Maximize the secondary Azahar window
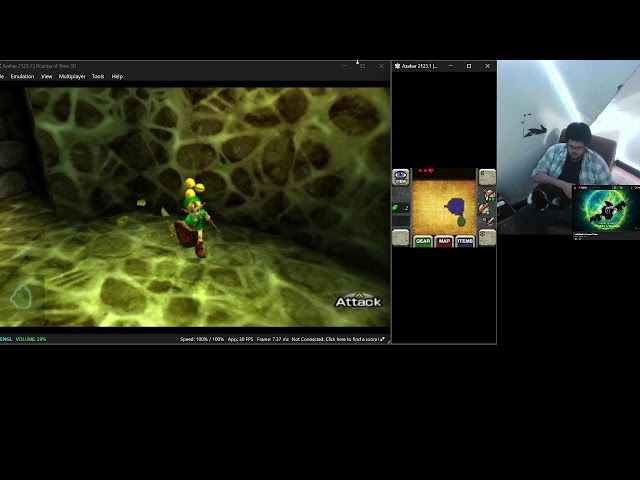This screenshot has height=480, width=640. click(469, 66)
